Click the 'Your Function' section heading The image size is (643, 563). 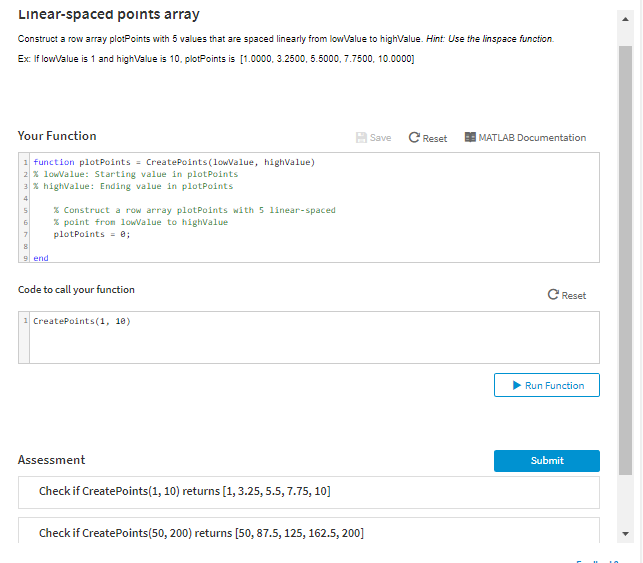click(x=57, y=136)
